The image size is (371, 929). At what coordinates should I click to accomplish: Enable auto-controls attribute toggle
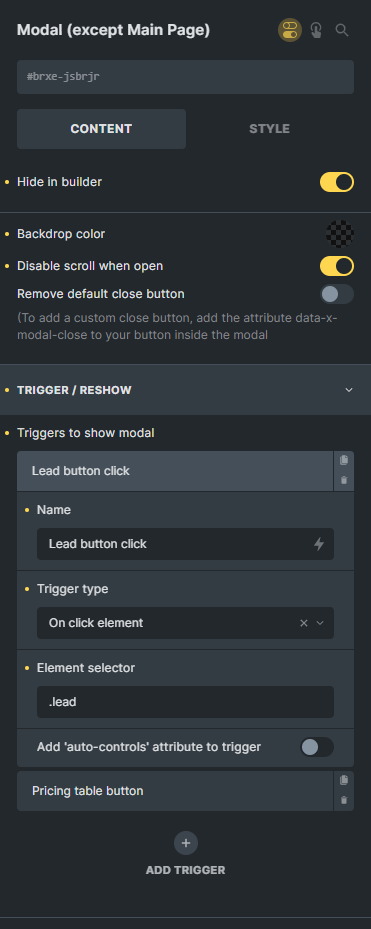(316, 747)
